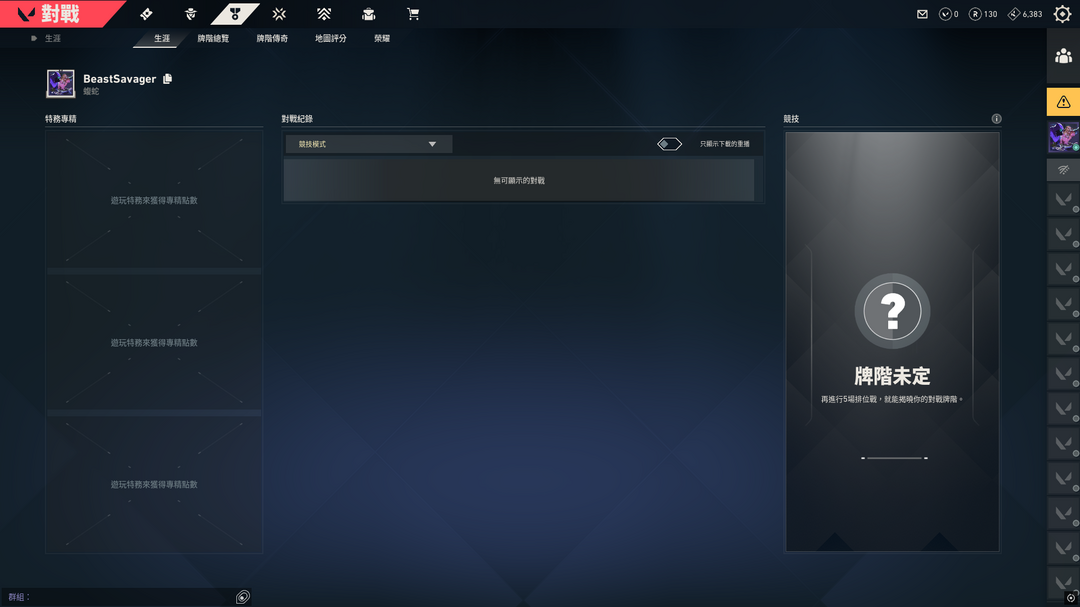Switch to the 地圖評分 tab
This screenshot has width=1080, height=607.
331,39
